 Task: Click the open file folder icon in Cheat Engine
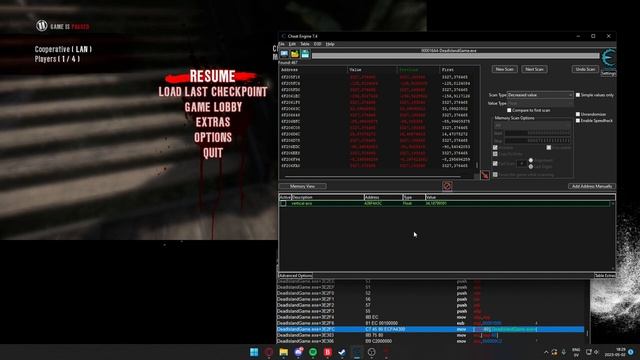(x=295, y=54)
